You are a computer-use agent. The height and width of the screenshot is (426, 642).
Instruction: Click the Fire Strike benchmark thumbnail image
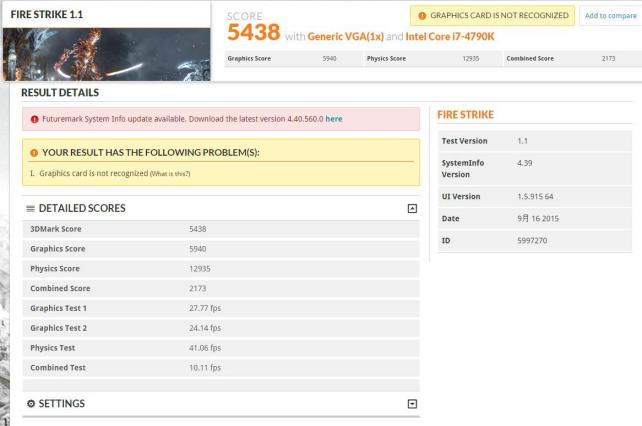coord(106,54)
